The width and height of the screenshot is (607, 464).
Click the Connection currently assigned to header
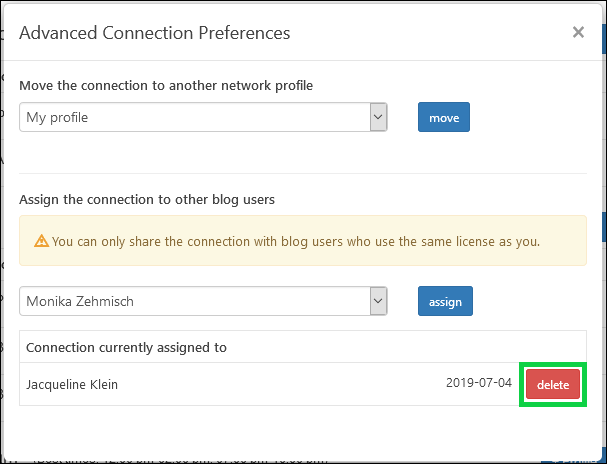[126, 347]
